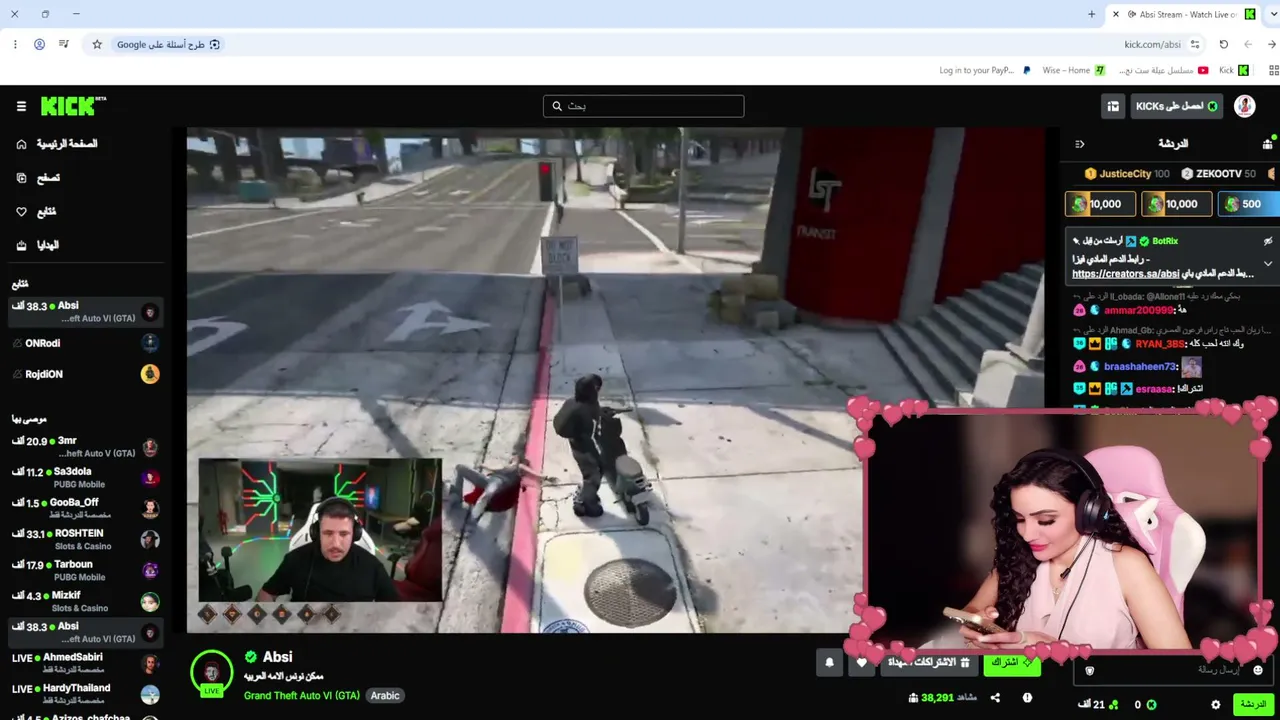This screenshot has width=1280, height=720.
Task: Click the Get KICKs button
Action: tap(1177, 106)
